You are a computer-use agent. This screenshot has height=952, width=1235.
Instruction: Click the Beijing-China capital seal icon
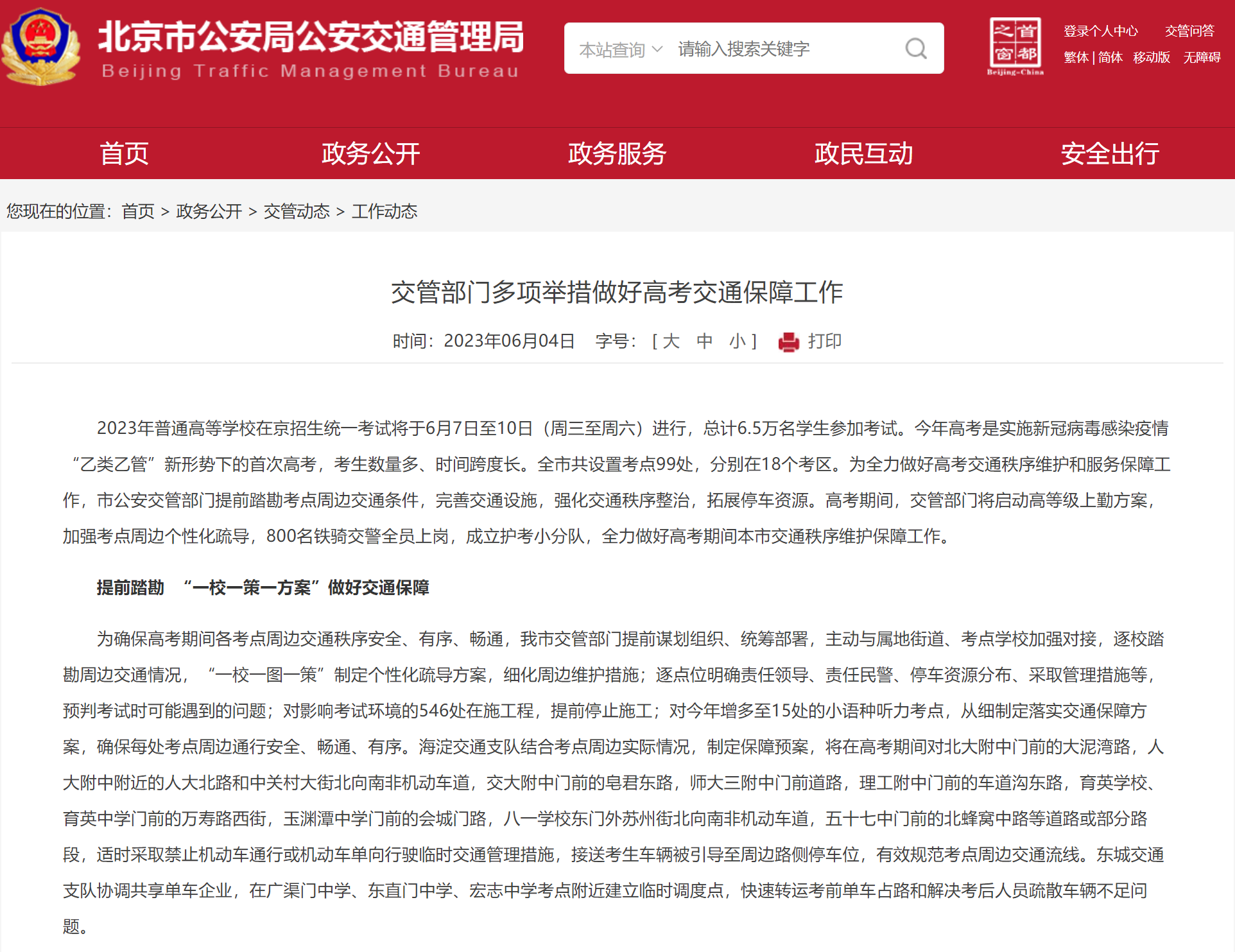coord(1015,47)
